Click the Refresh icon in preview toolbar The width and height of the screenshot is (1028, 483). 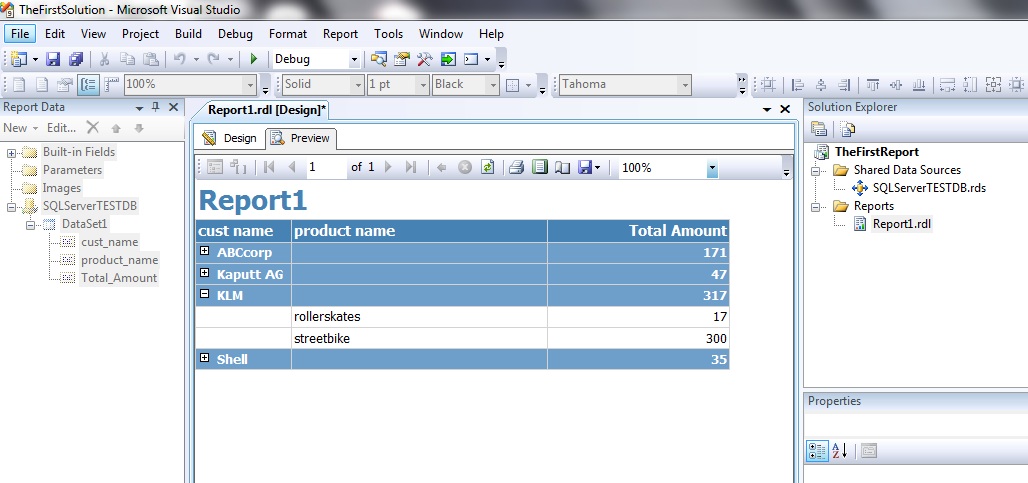tap(486, 168)
